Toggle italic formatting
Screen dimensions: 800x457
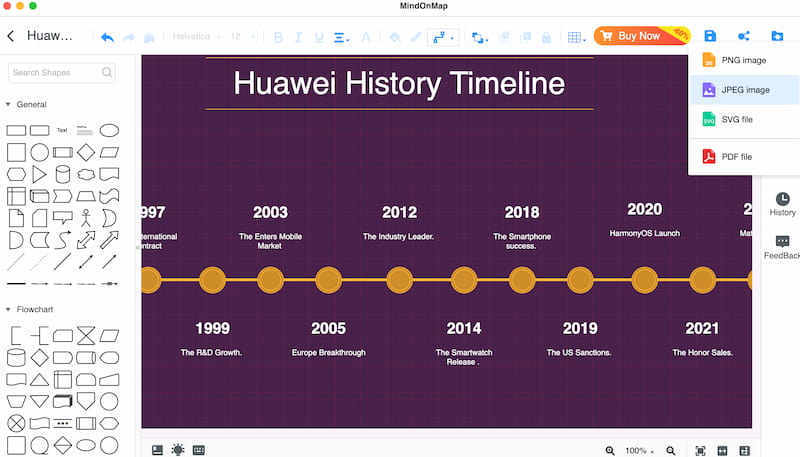tap(298, 37)
